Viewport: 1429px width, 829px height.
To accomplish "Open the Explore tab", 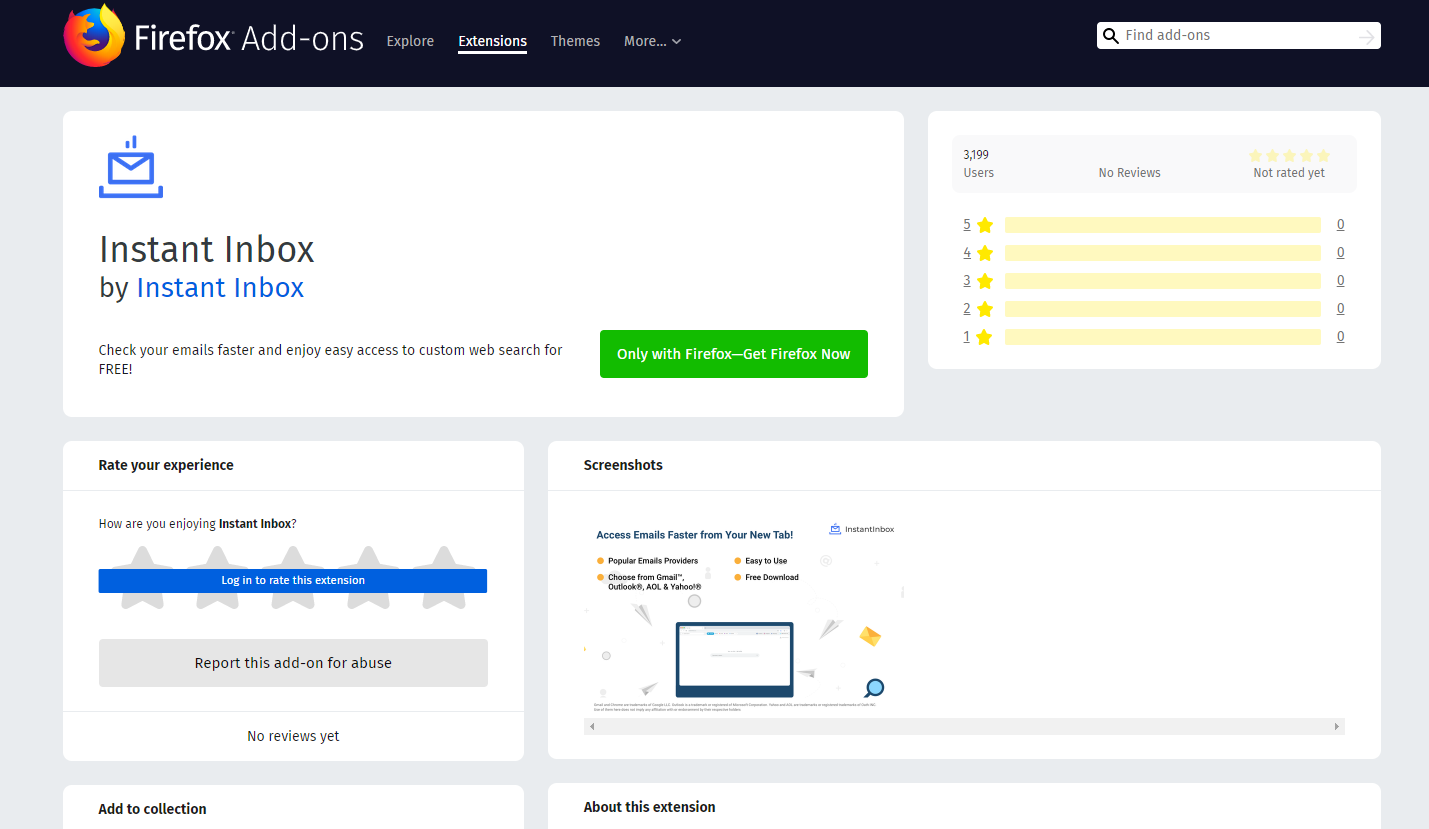I will 410,41.
